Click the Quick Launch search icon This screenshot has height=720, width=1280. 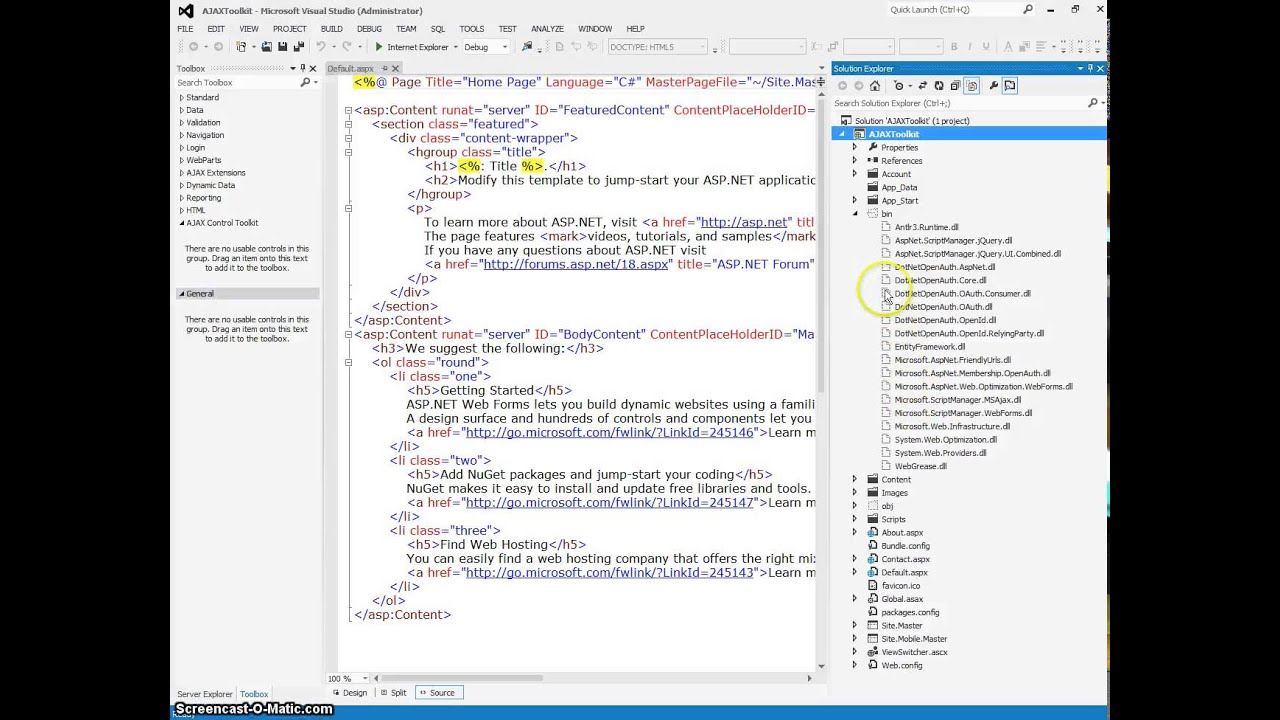click(1028, 9)
